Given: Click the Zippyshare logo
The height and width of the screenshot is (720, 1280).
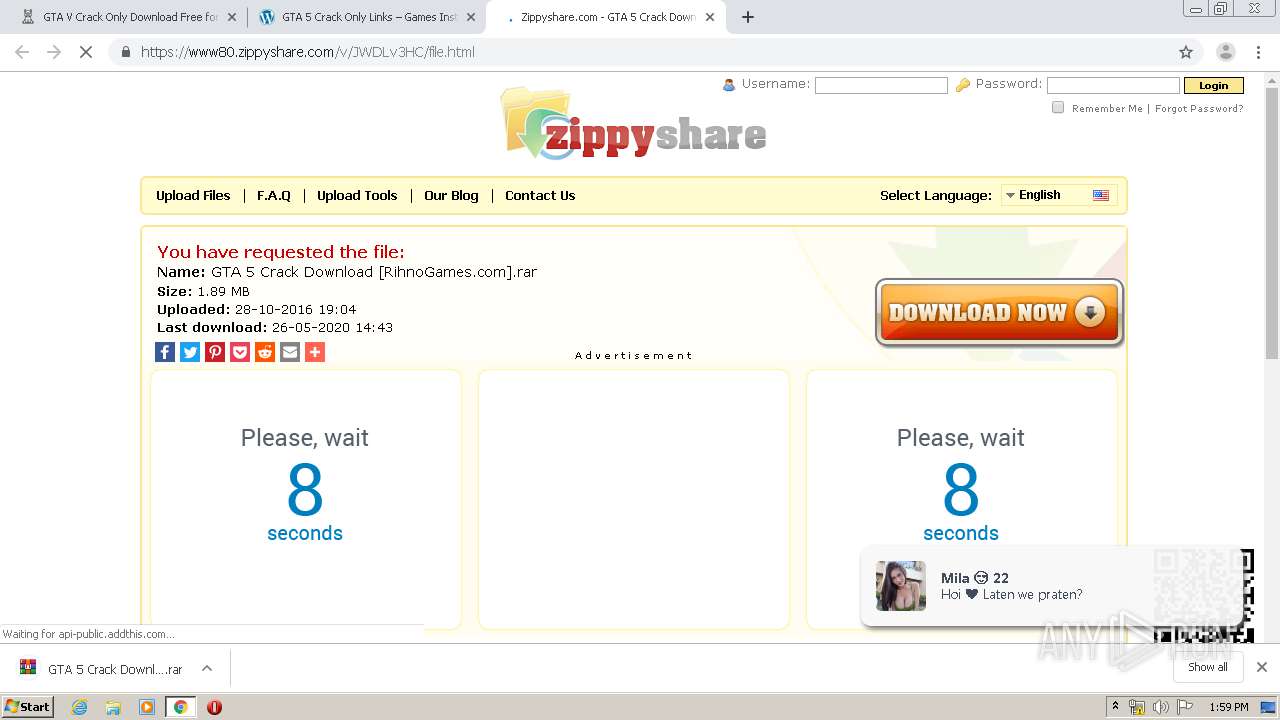Looking at the screenshot, I should pos(634,124).
